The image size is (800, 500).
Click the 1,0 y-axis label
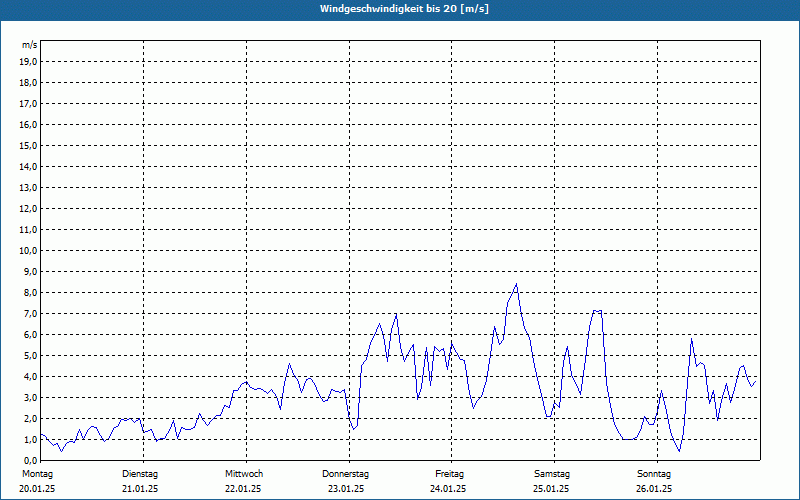click(30, 440)
